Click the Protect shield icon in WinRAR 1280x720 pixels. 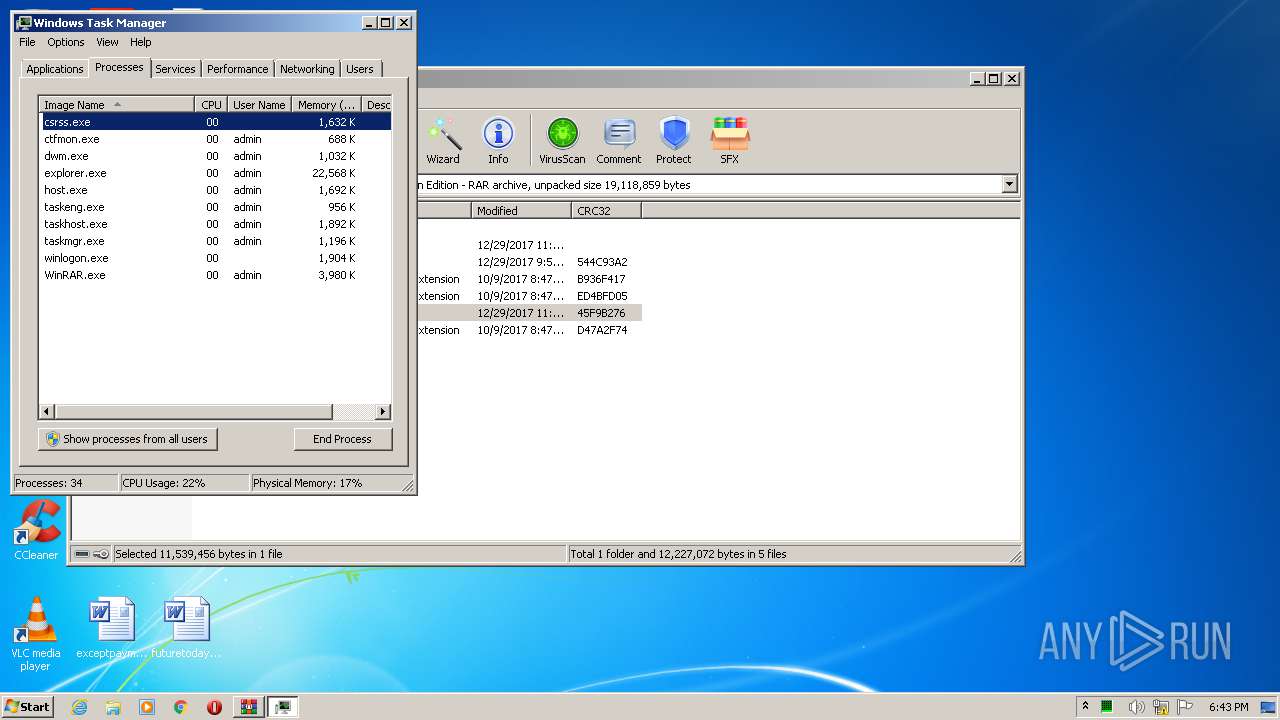674,141
